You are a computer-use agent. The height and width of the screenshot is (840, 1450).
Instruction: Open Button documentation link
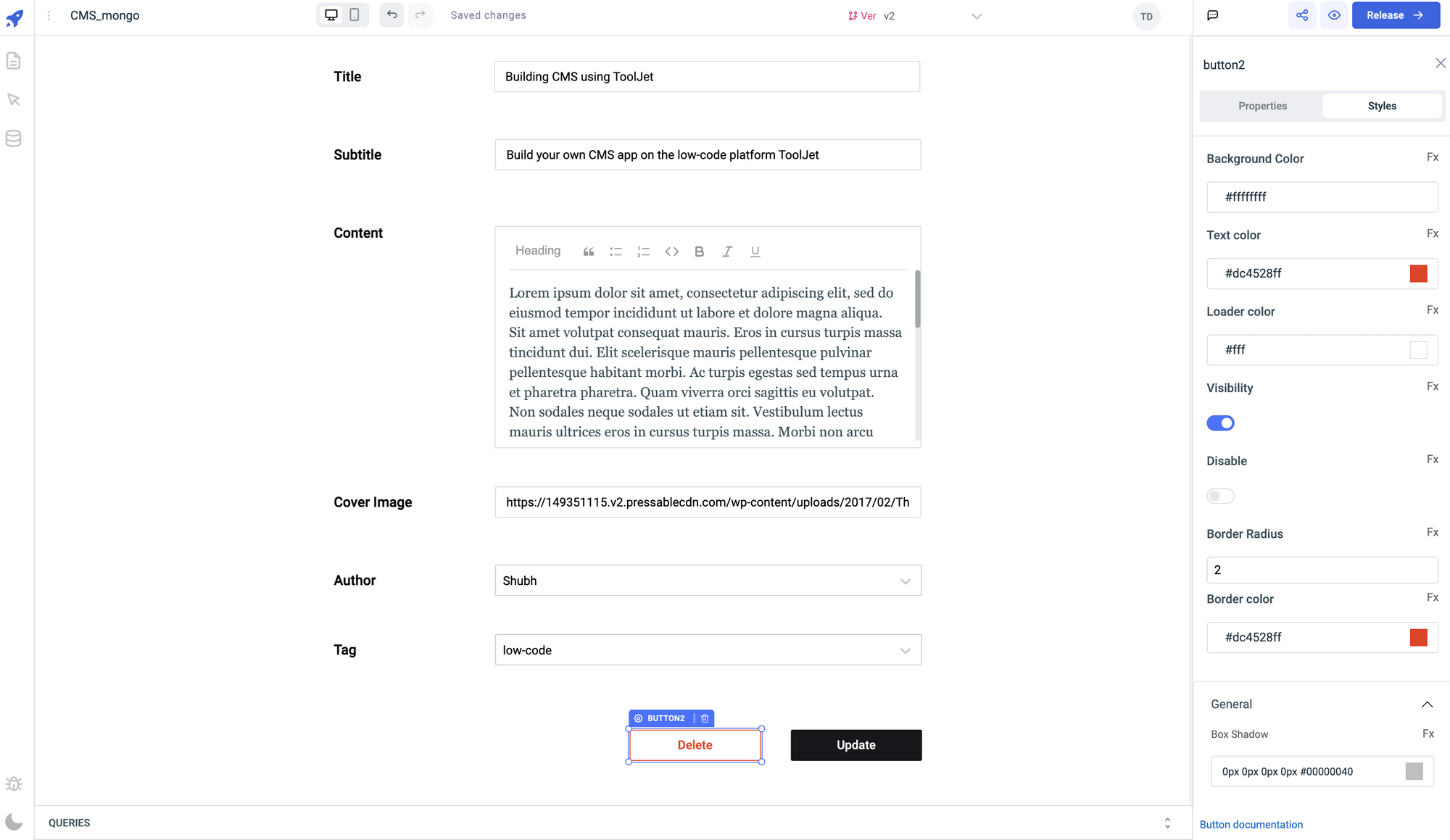[1251, 825]
